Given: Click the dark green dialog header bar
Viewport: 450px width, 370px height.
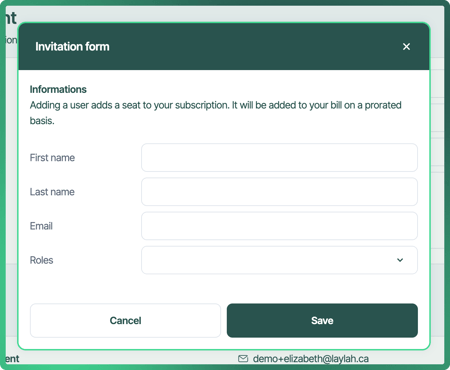Looking at the screenshot, I should [224, 47].
